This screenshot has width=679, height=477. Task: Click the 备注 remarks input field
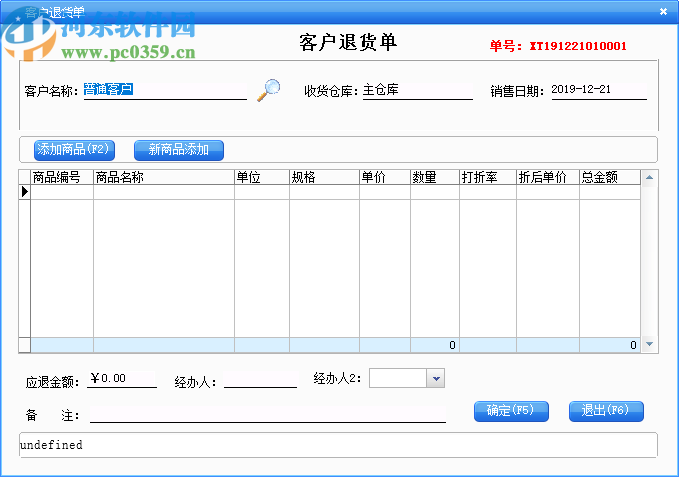268,414
